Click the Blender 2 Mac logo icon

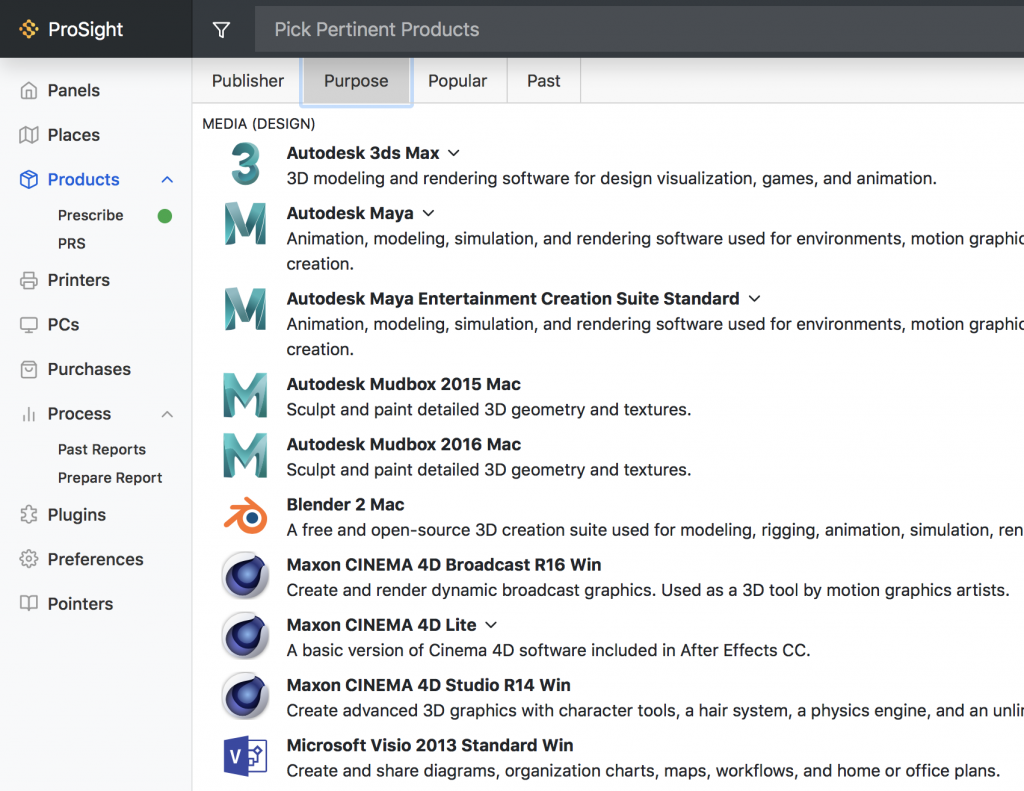tap(246, 515)
